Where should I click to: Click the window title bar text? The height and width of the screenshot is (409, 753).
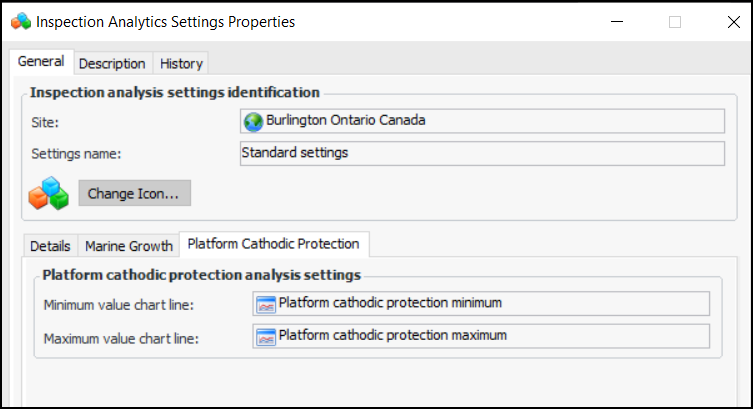(x=167, y=21)
